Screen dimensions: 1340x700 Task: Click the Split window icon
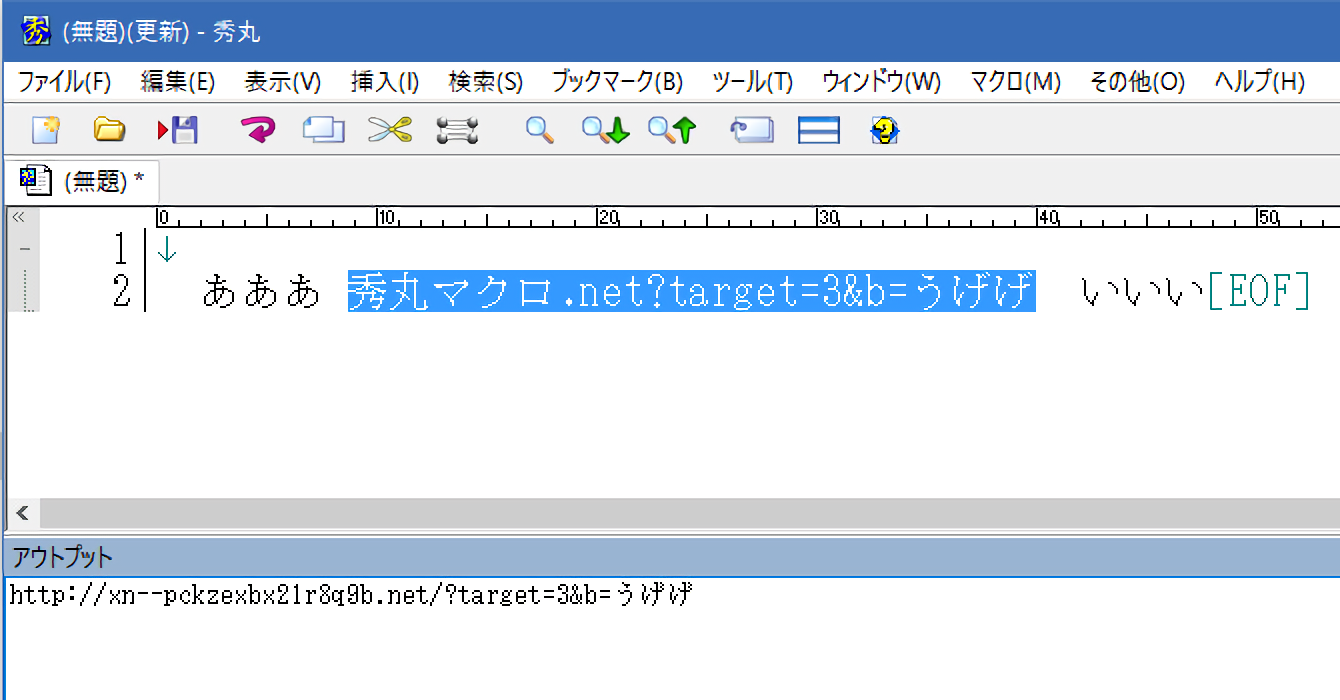tap(819, 130)
